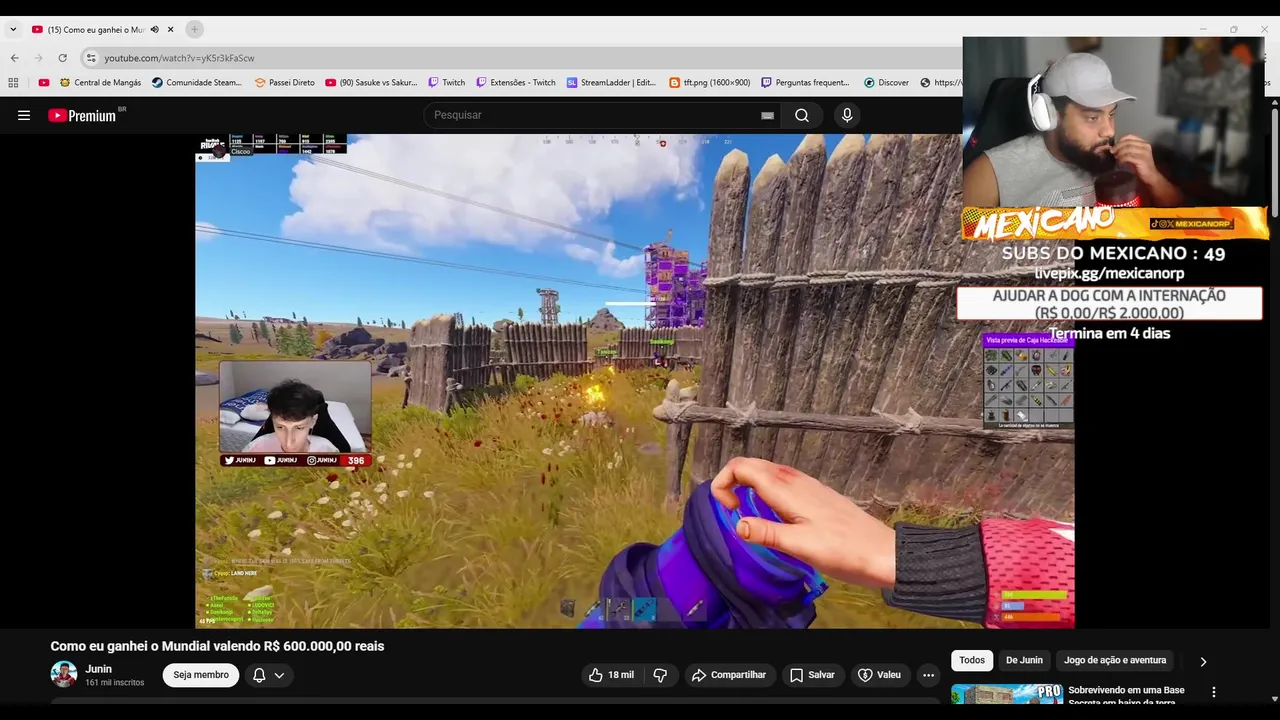Go forward with the browser forward arrow
The image size is (1280, 720).
click(38, 58)
